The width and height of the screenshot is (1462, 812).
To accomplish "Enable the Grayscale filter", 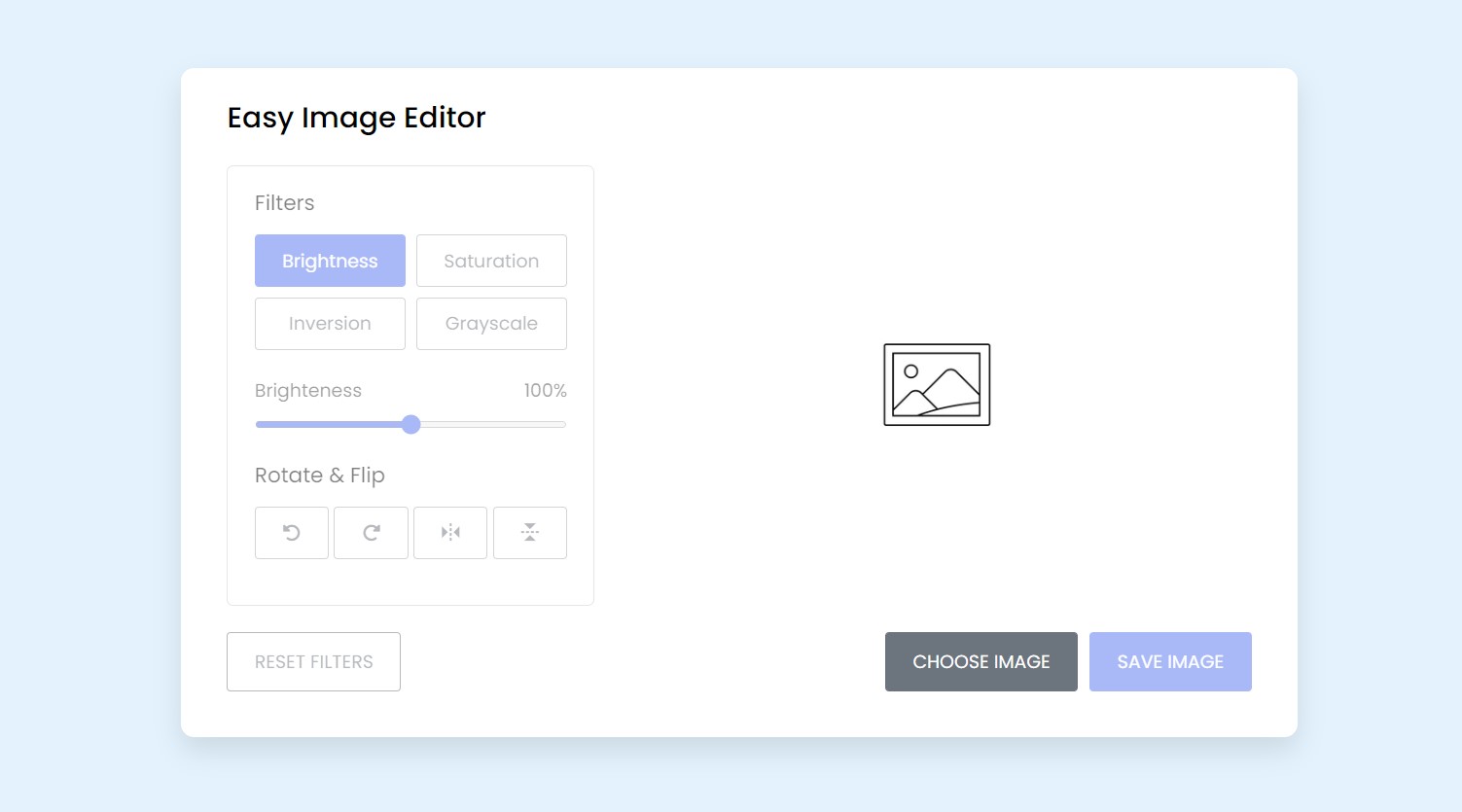I will (491, 323).
